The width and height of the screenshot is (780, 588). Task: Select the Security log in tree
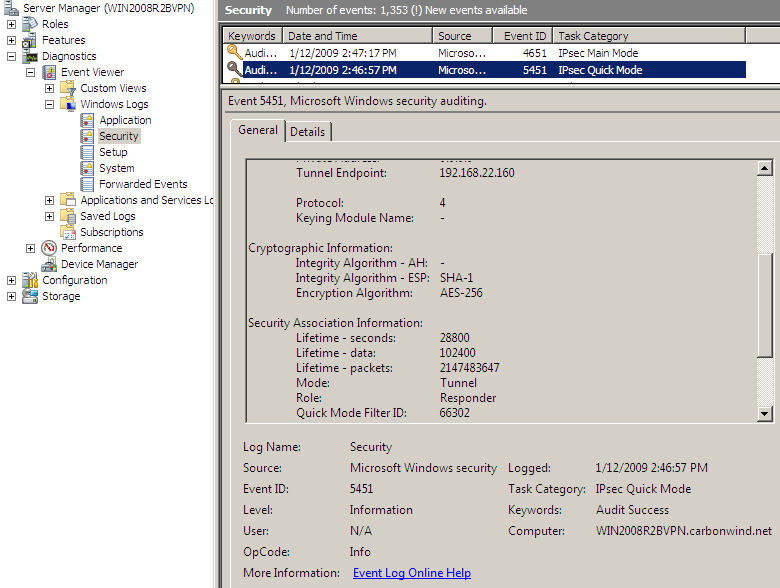click(x=118, y=136)
